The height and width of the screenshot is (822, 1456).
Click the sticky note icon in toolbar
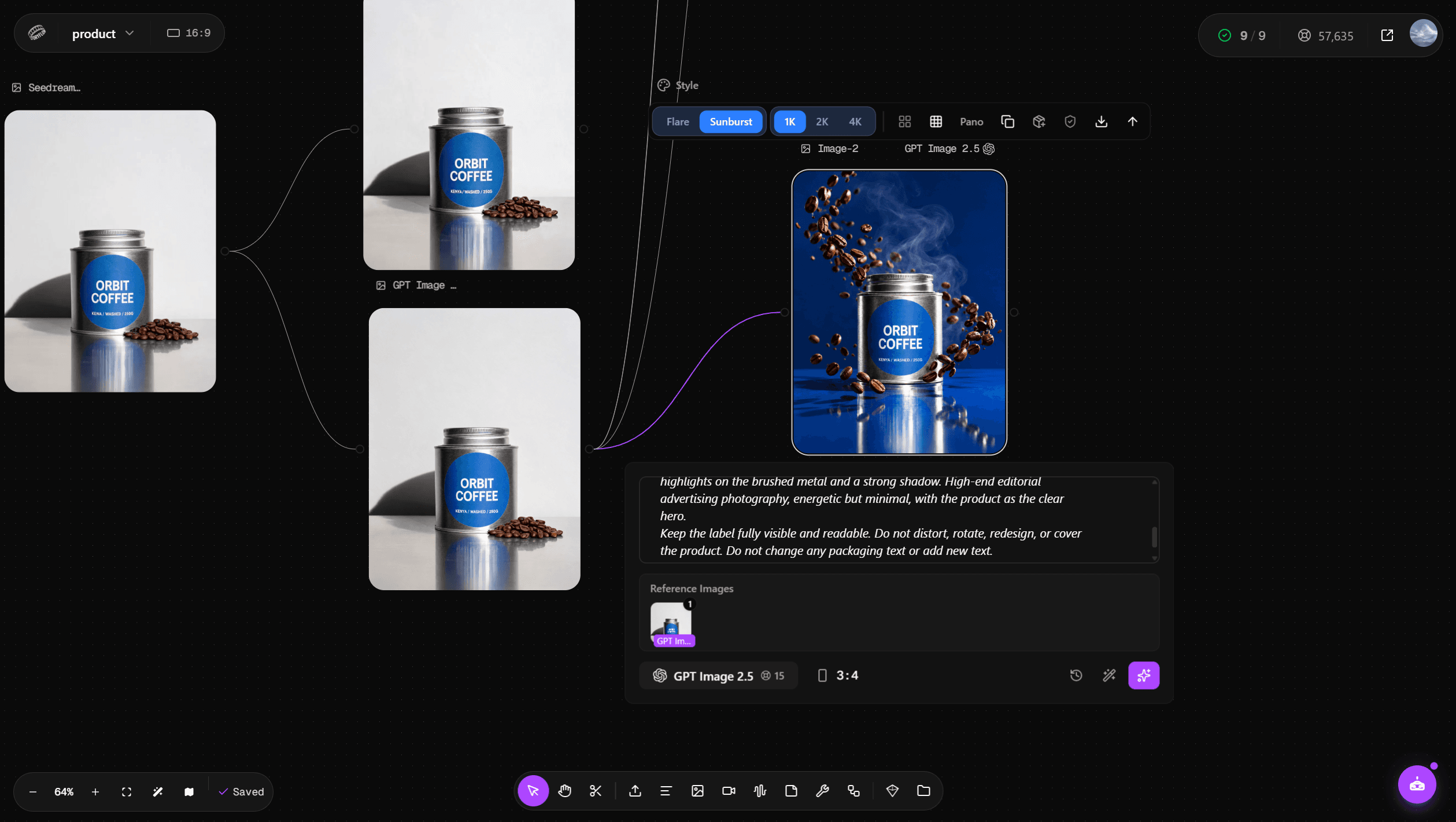point(792,791)
